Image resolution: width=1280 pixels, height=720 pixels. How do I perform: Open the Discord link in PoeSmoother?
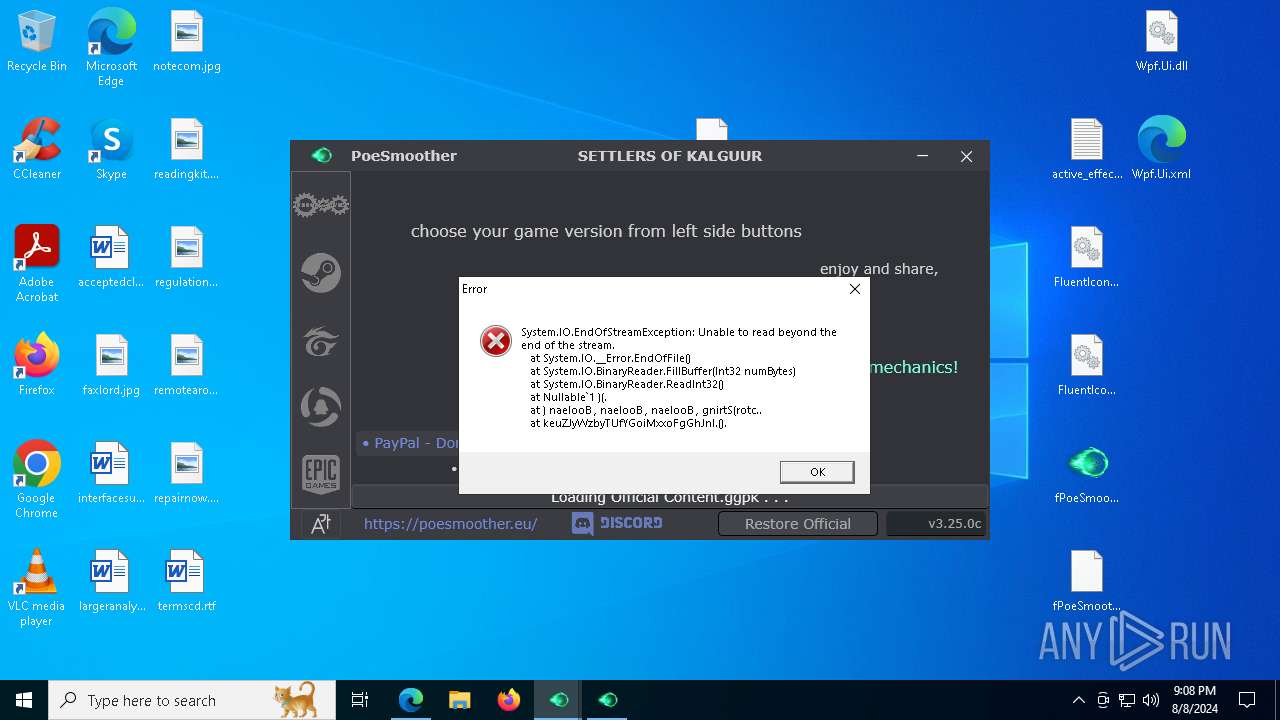(x=617, y=523)
